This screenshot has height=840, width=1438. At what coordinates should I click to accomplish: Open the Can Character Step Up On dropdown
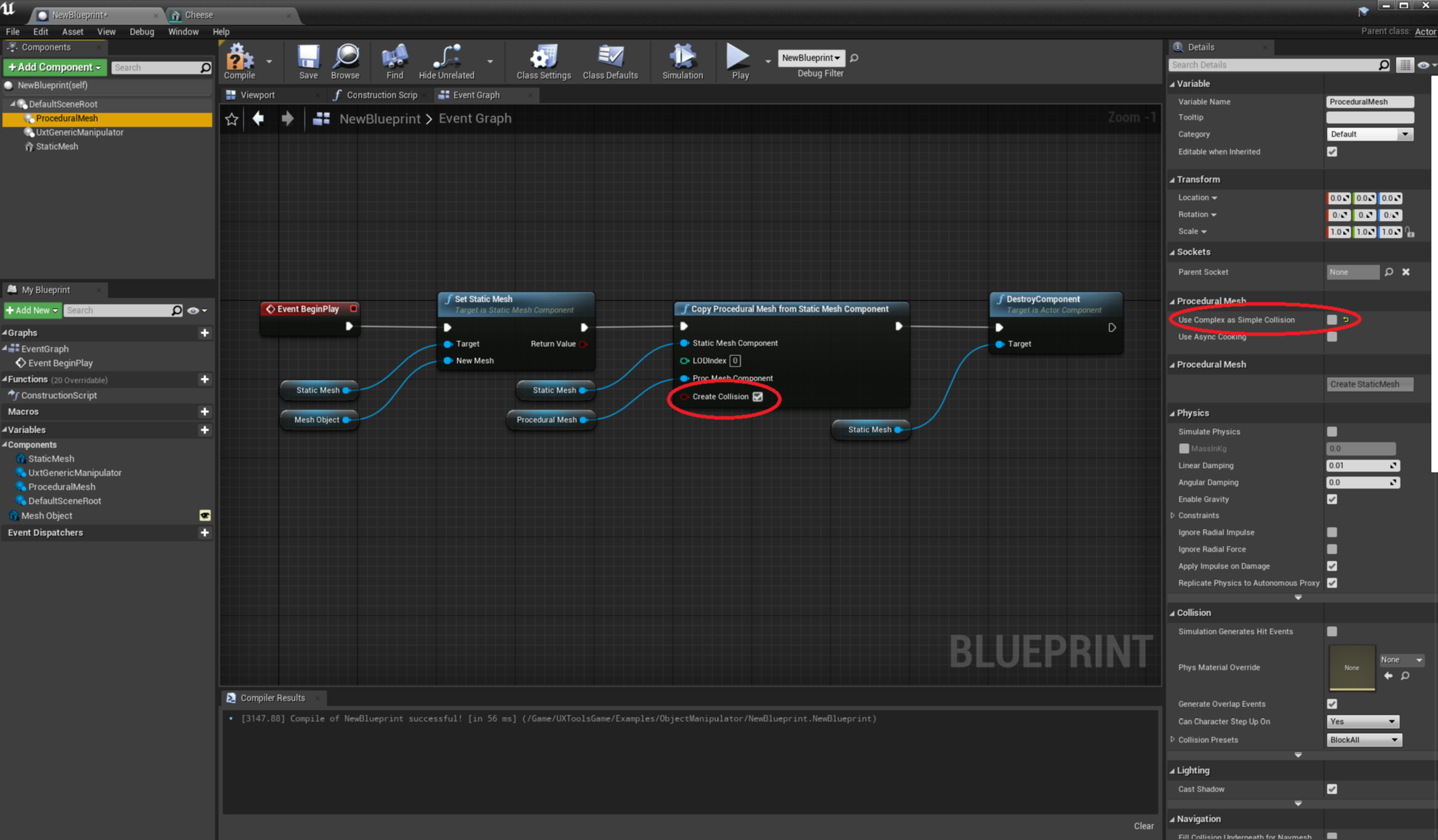click(1362, 721)
